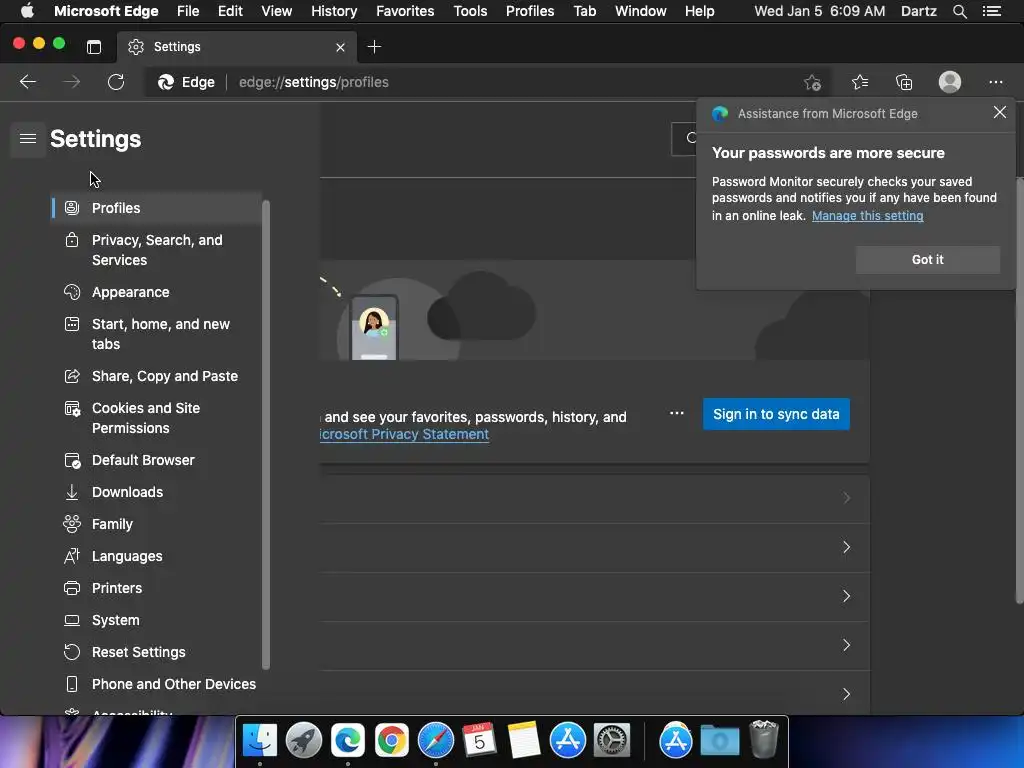Open Default Browser settings
Viewport: 1024px width, 768px height.
[157, 460]
